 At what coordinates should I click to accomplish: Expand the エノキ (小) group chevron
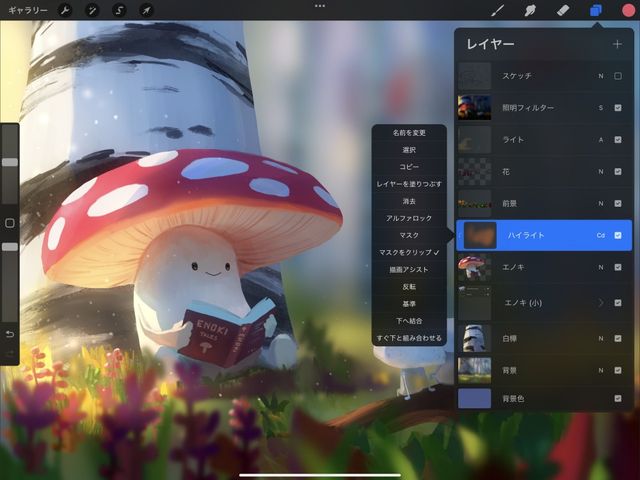[x=601, y=303]
